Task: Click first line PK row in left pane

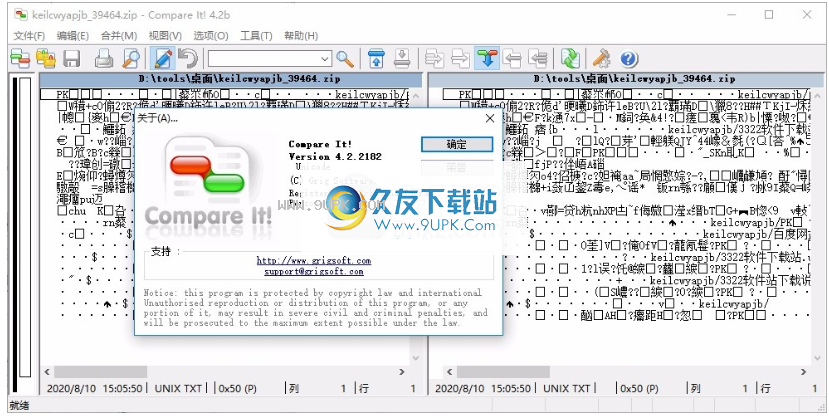Action: coord(224,95)
